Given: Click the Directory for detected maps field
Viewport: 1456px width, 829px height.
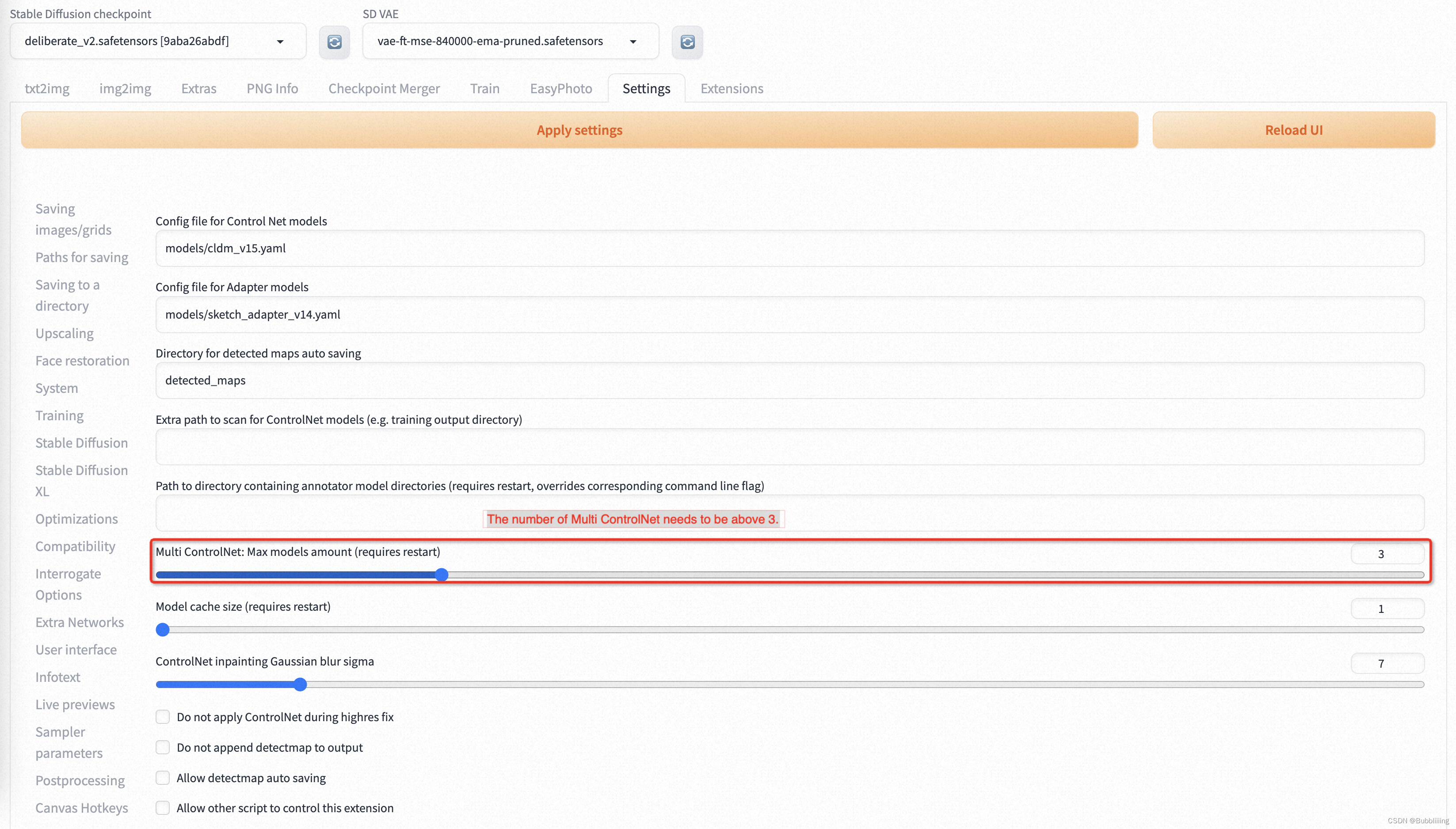Looking at the screenshot, I should [790, 379].
